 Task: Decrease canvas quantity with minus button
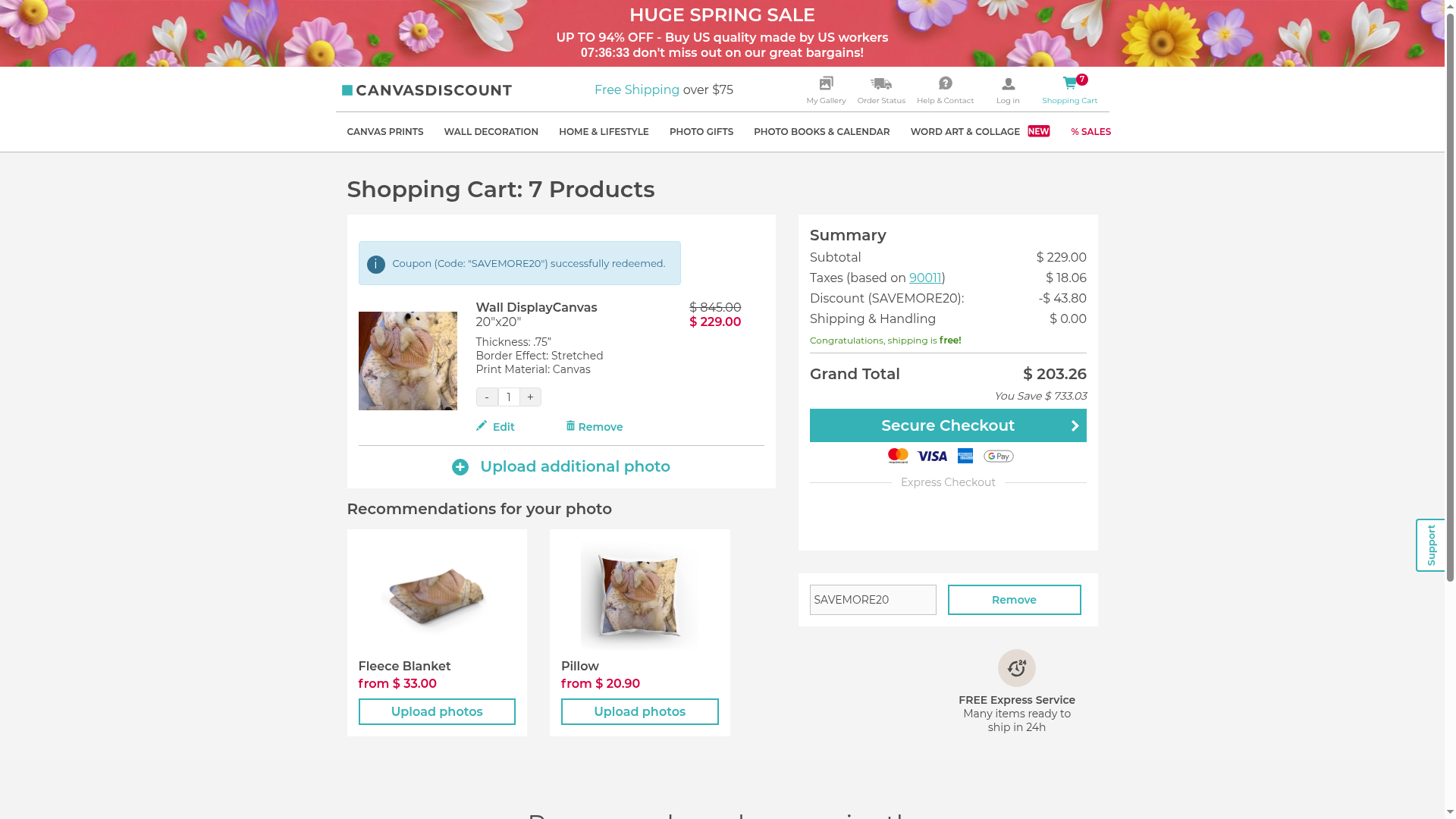pyautogui.click(x=487, y=397)
